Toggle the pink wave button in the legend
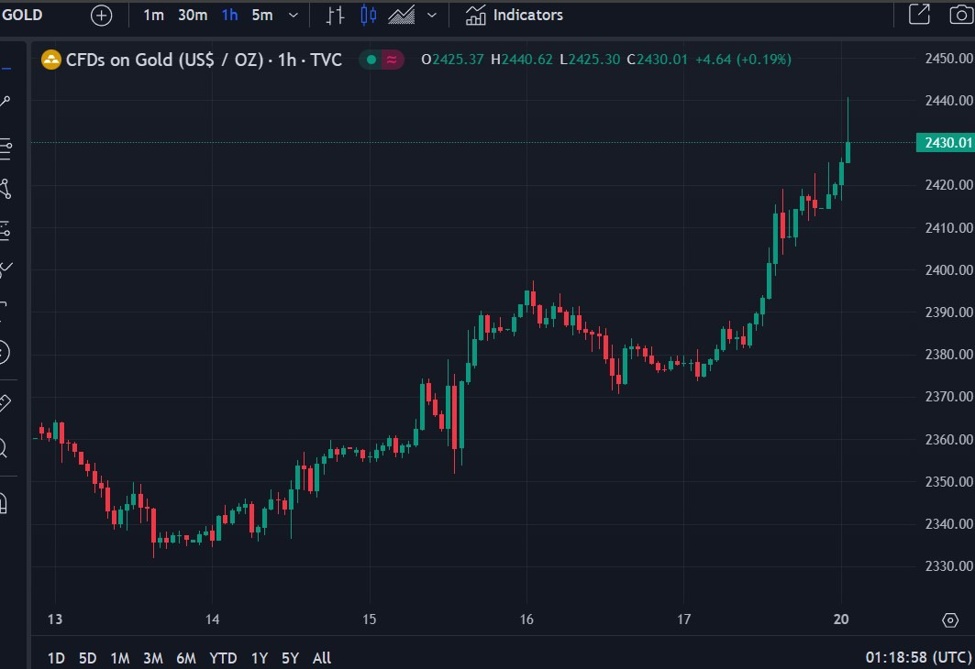Viewport: 975px width, 669px height. pos(390,60)
